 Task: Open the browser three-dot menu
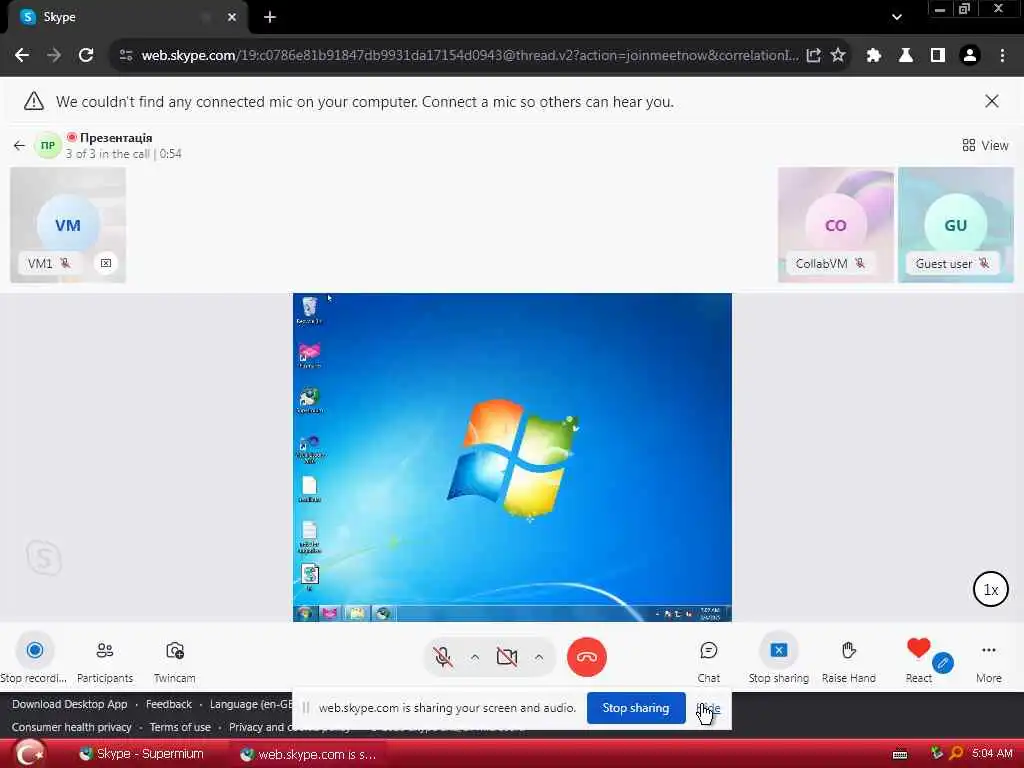pyautogui.click(x=1002, y=56)
